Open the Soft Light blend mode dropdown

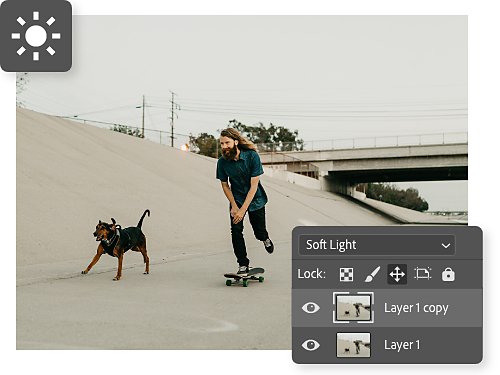coord(377,245)
